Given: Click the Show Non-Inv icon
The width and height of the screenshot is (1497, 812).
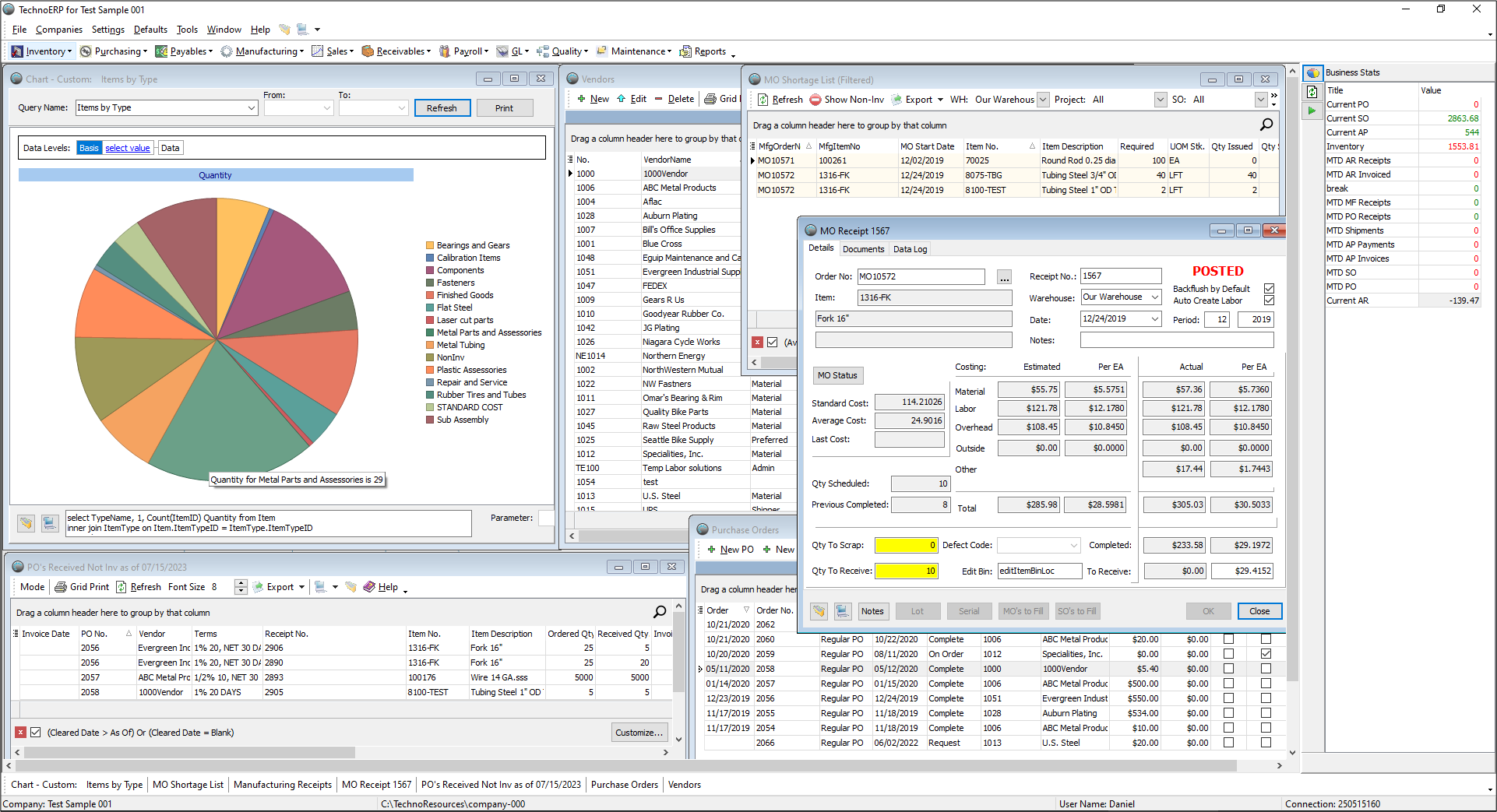Looking at the screenshot, I should point(815,100).
